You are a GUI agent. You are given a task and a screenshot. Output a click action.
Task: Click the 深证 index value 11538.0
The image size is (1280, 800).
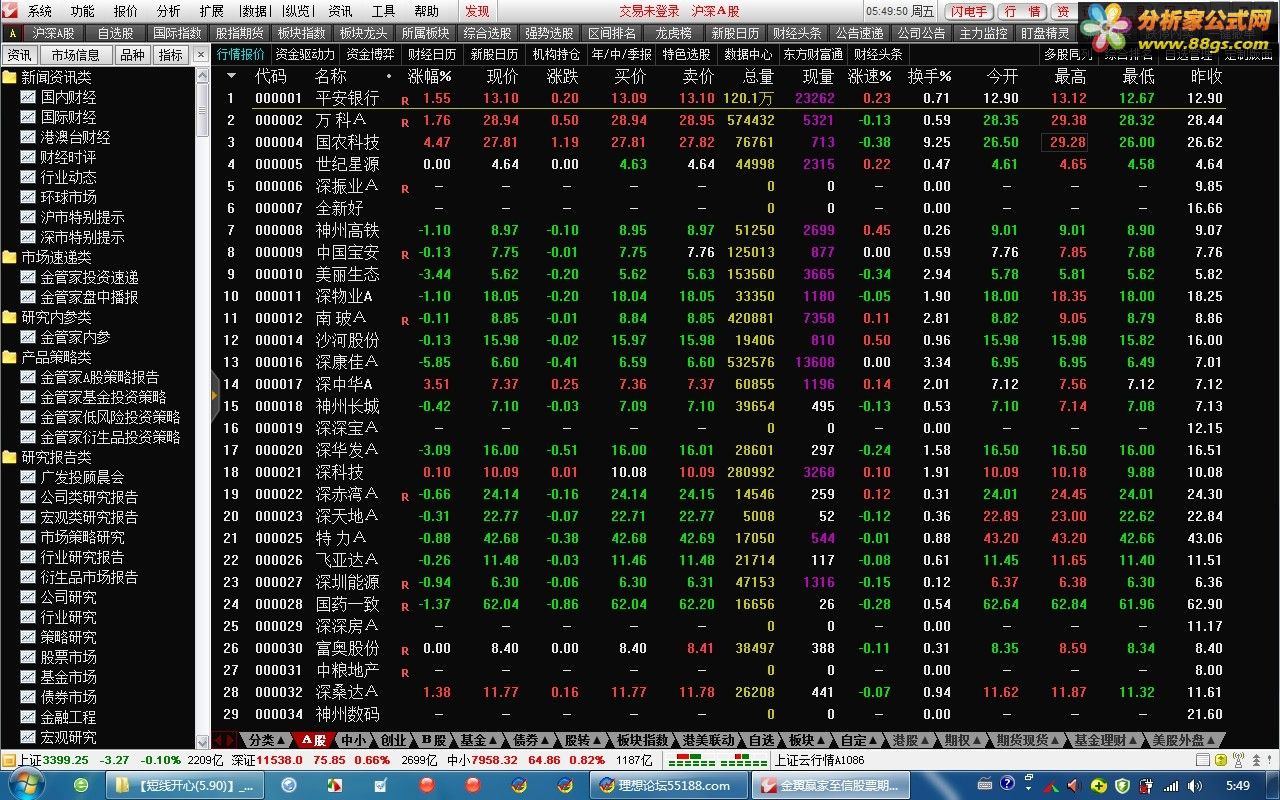point(280,759)
